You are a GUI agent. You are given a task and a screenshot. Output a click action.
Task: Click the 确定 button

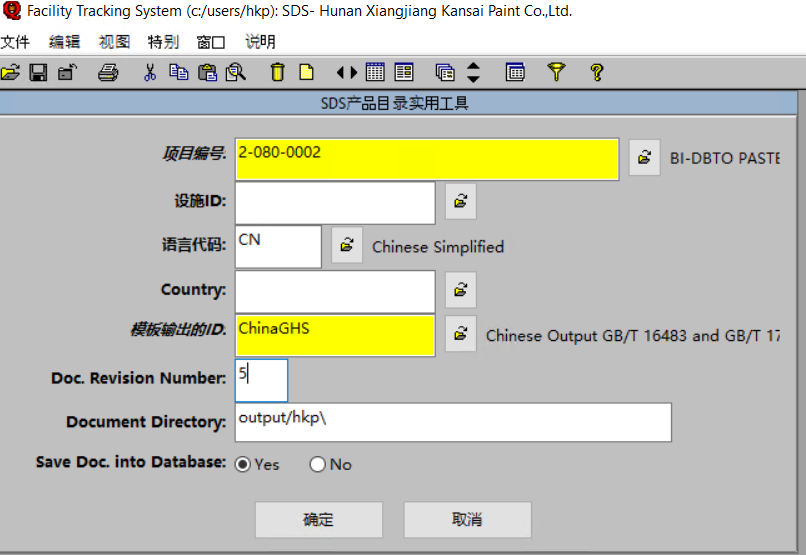coord(319,520)
